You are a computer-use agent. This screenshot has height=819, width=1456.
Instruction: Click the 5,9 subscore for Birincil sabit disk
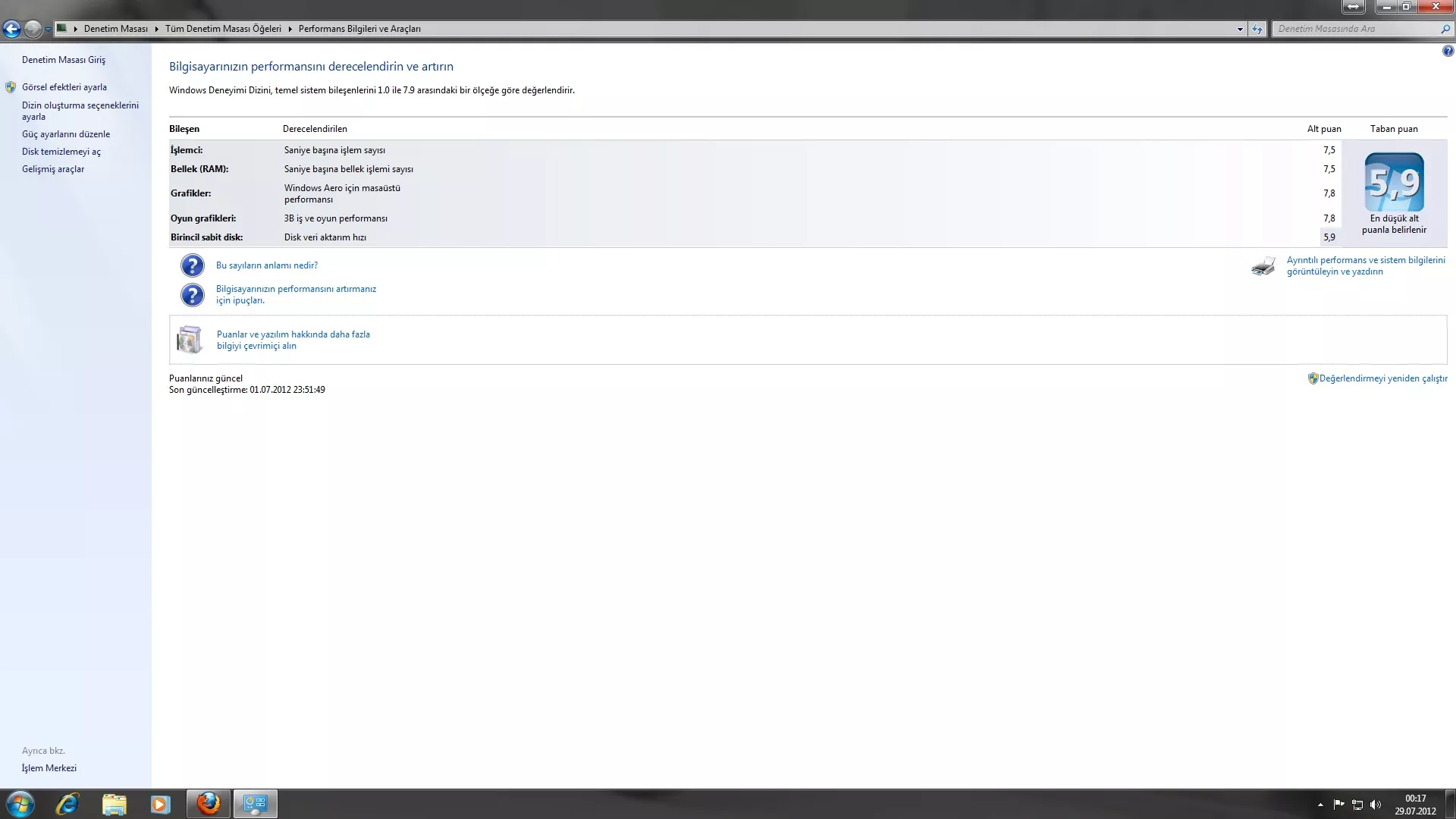1329,237
